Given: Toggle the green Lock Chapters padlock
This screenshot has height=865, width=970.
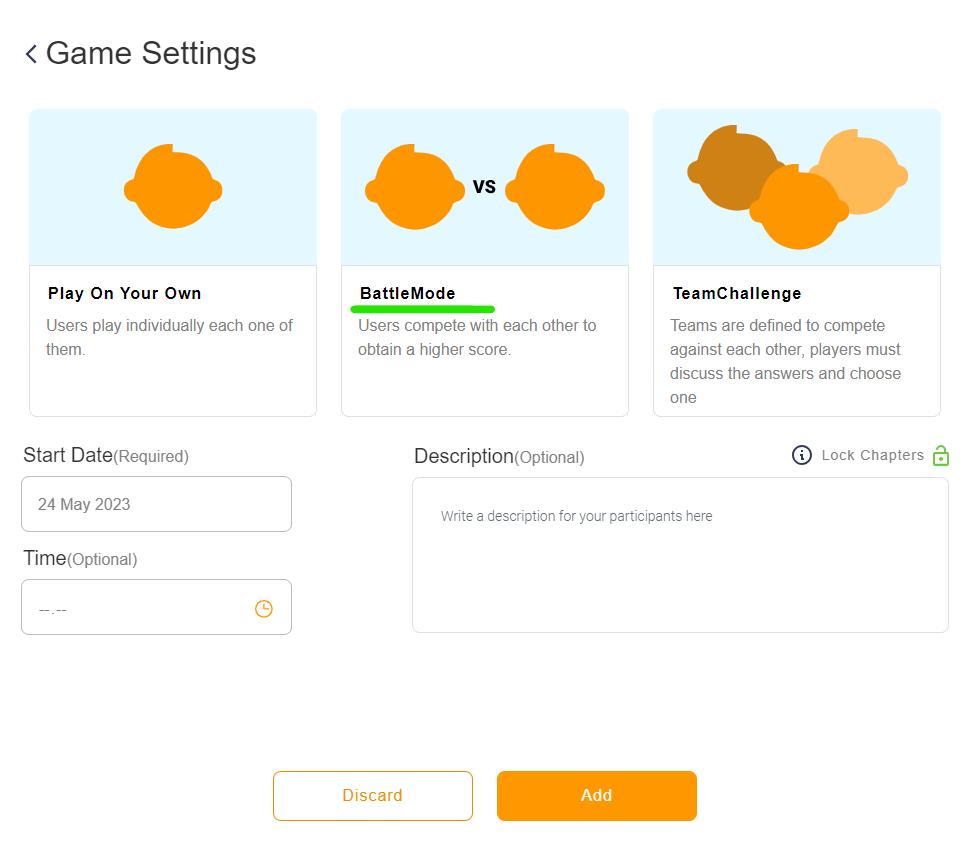Looking at the screenshot, I should coord(941,455).
